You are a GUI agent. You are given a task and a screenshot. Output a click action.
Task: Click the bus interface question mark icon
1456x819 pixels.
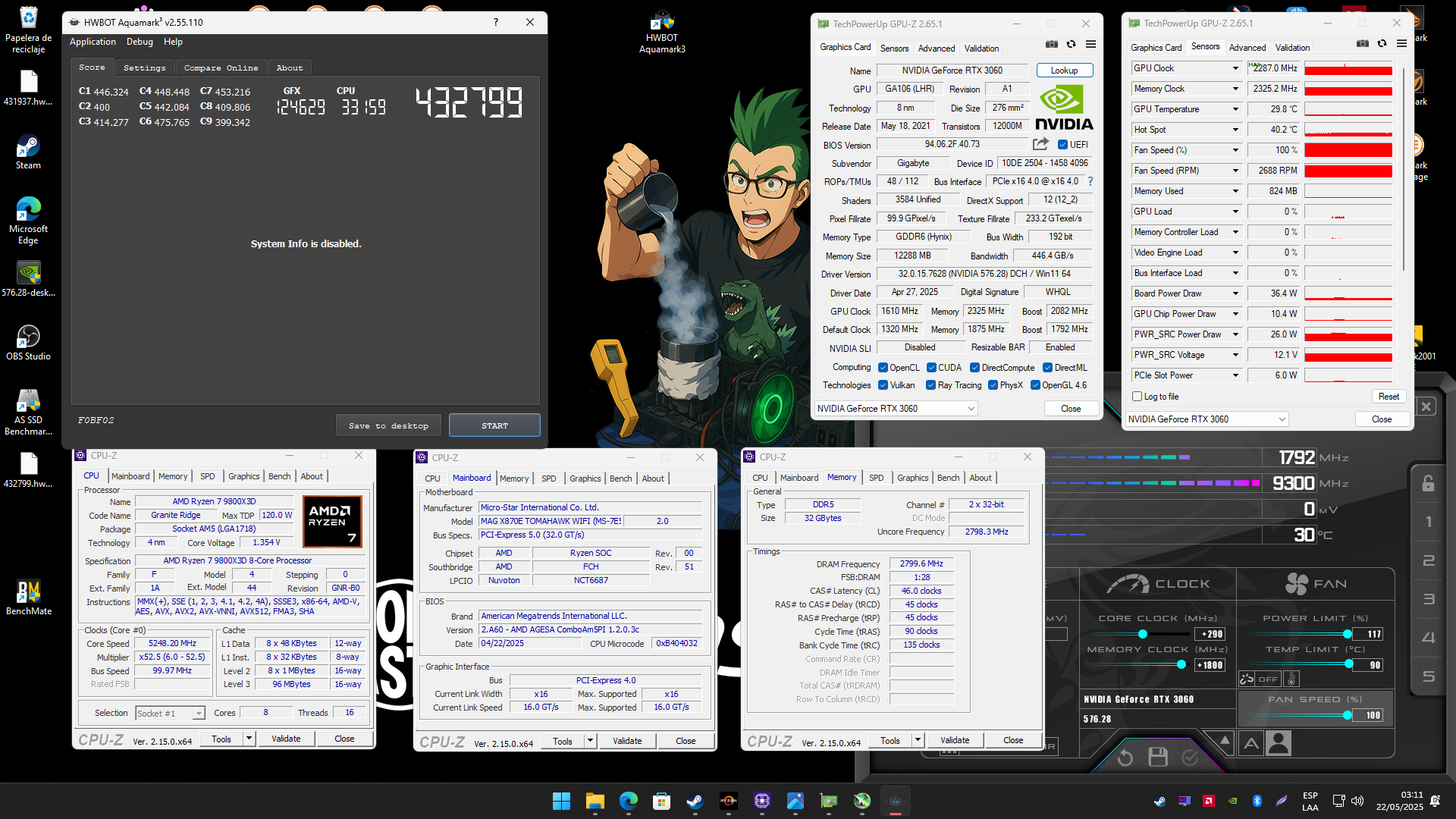click(x=1090, y=181)
